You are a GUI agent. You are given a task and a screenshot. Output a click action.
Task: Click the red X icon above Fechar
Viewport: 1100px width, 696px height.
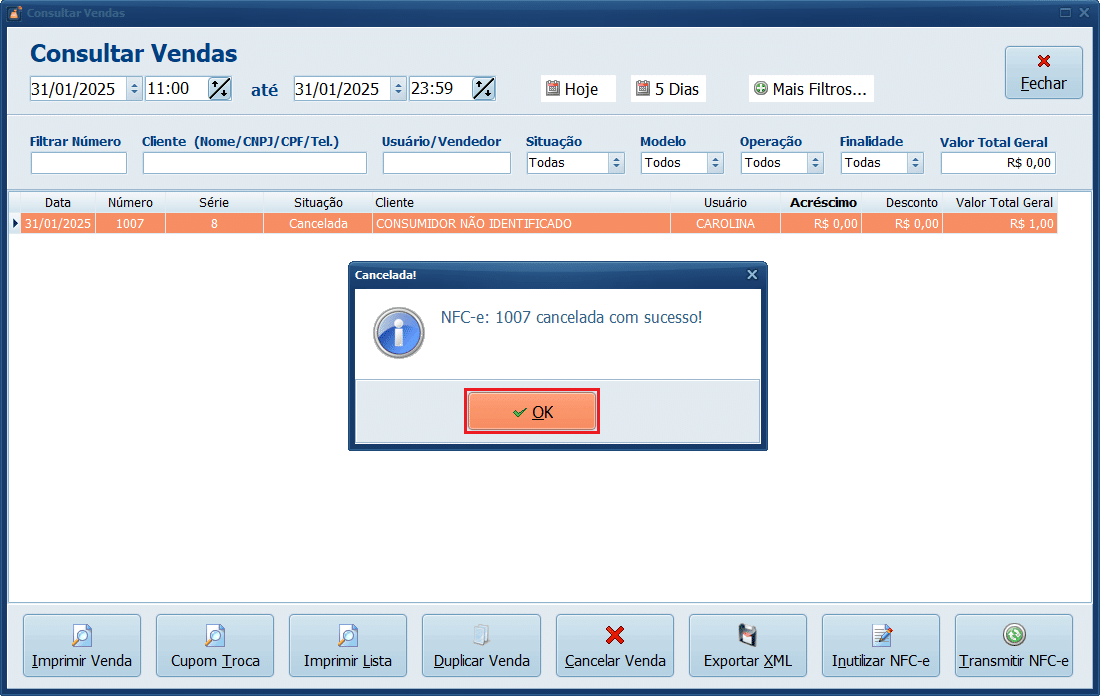[x=1044, y=61]
